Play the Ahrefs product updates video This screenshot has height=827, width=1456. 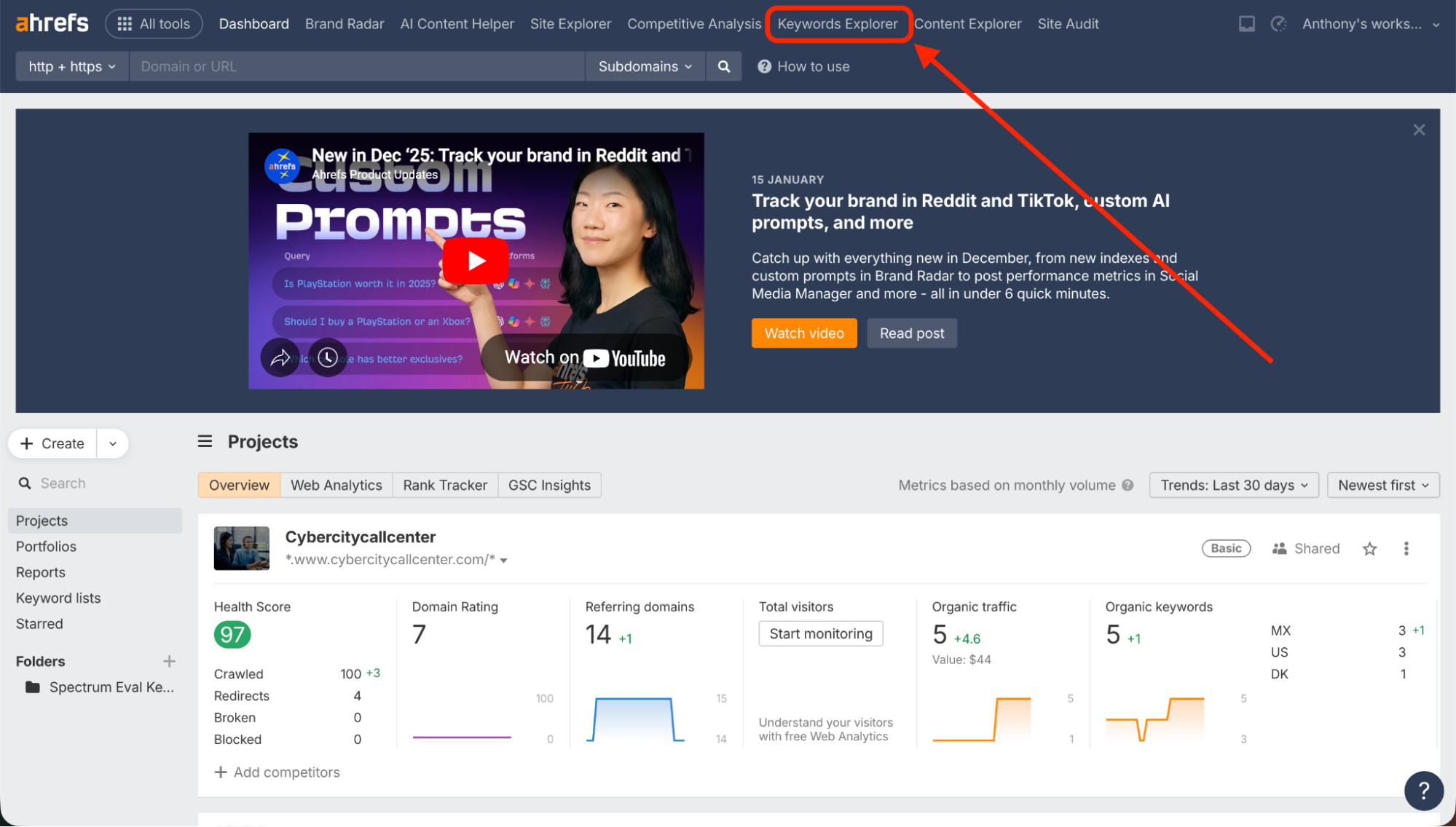pyautogui.click(x=476, y=260)
